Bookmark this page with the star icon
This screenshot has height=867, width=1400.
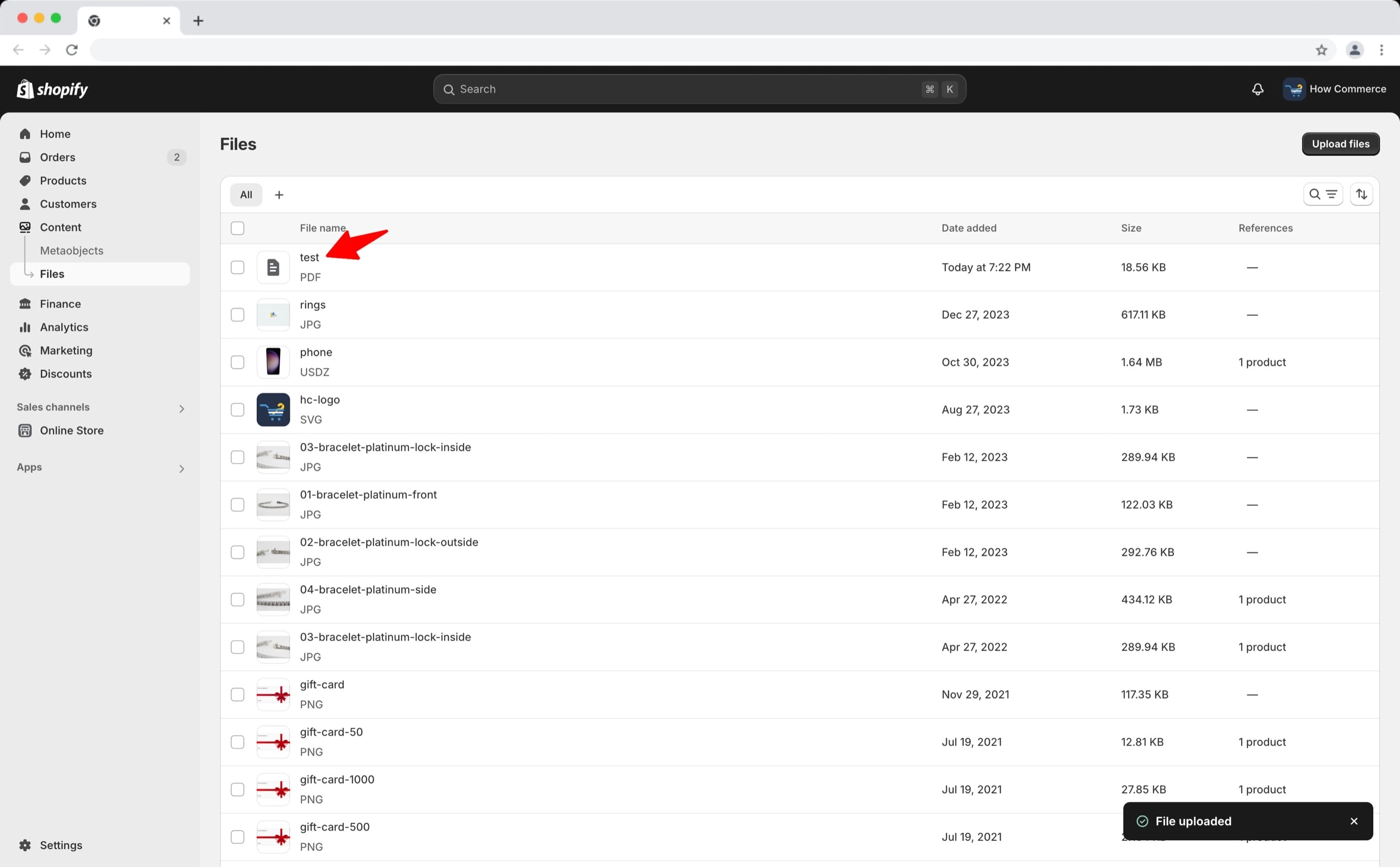[x=1321, y=50]
